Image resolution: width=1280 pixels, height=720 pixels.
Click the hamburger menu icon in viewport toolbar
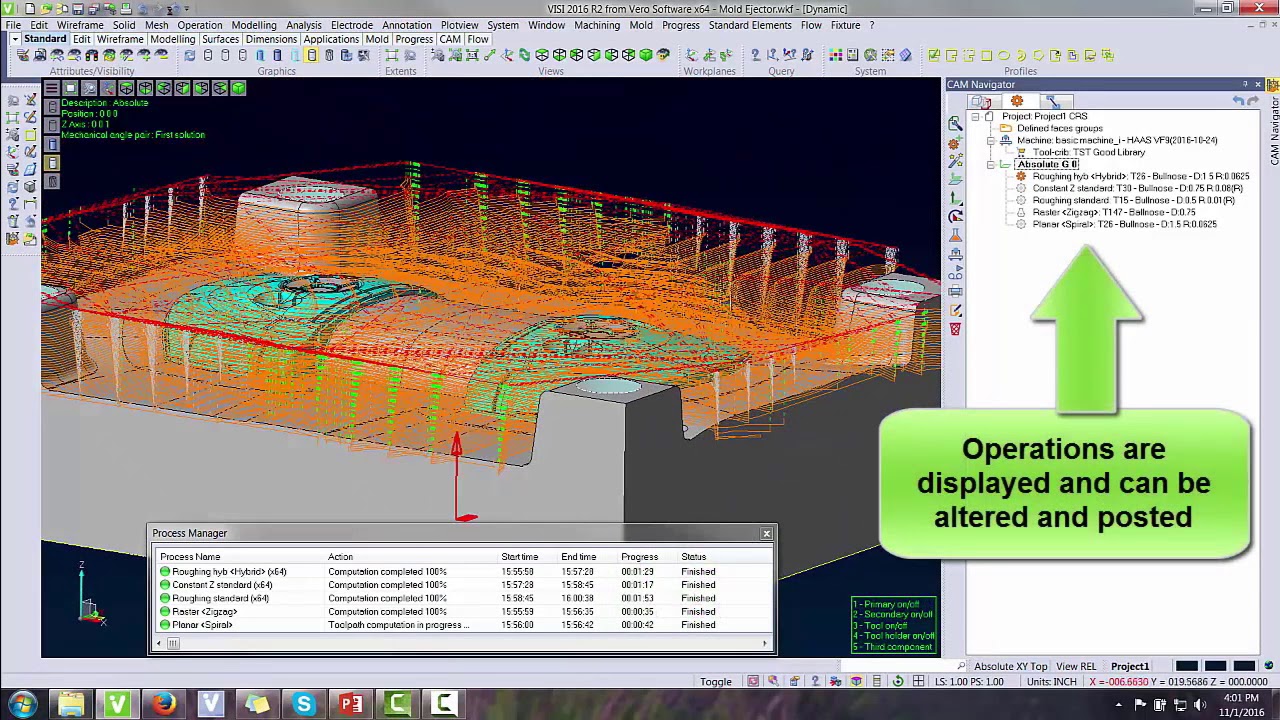(52, 88)
